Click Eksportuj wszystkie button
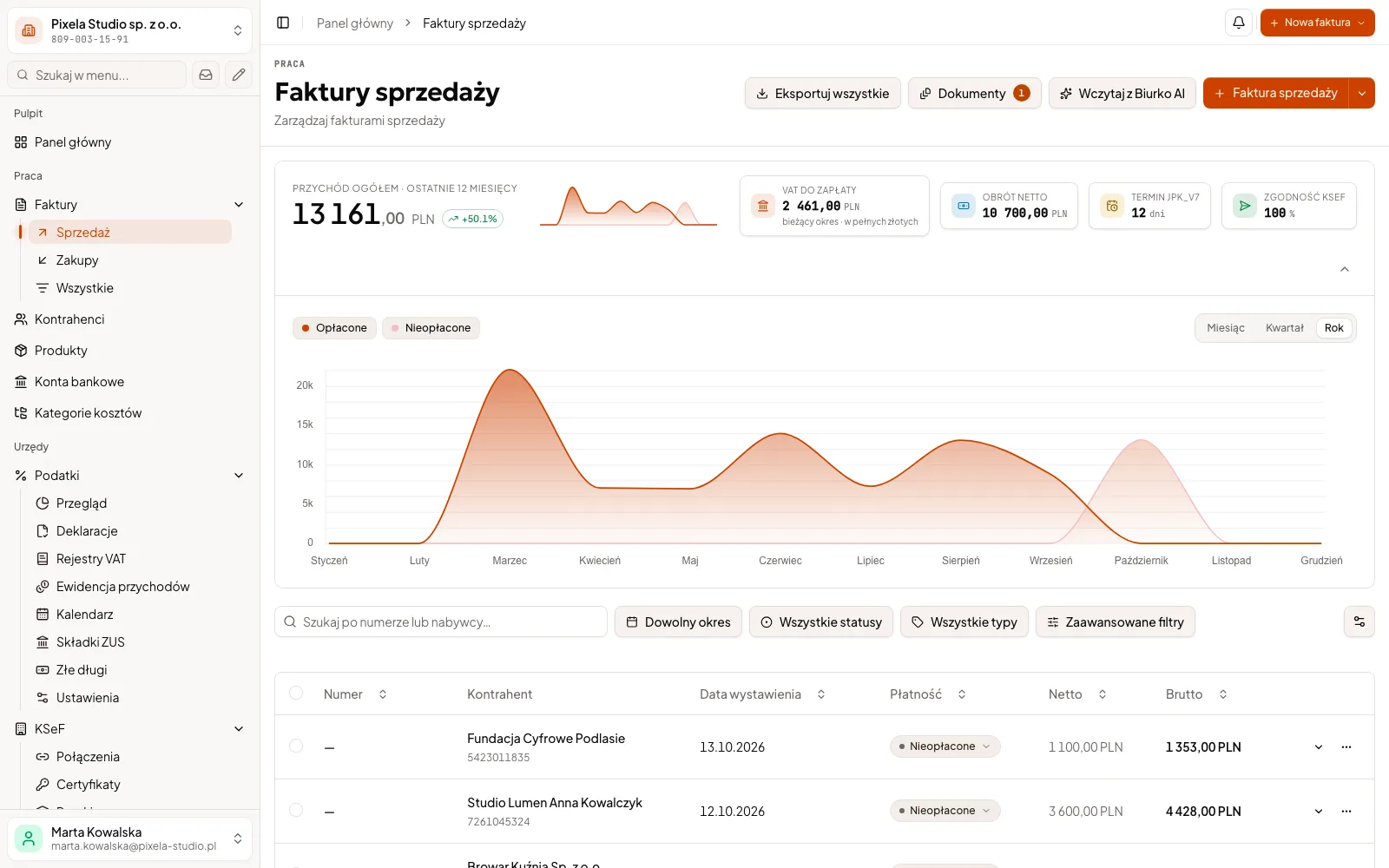Screen dimensions: 1389x868 [822, 93]
